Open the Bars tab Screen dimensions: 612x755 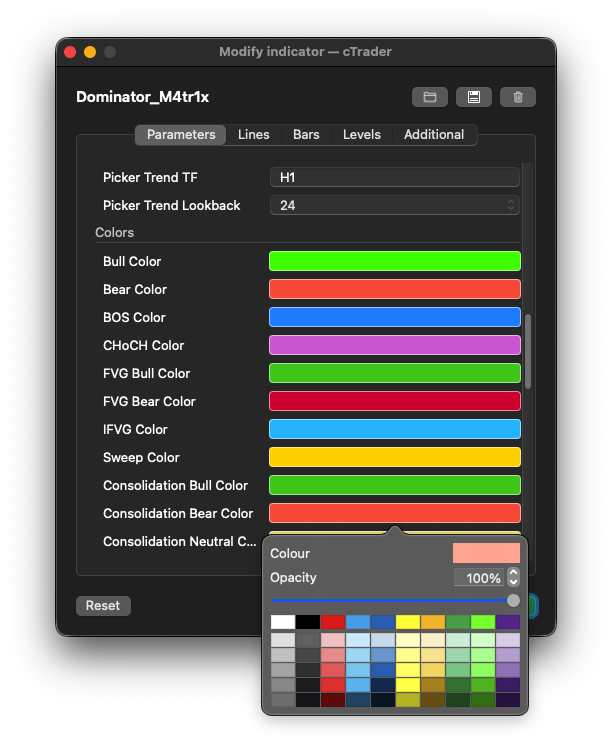pos(306,134)
